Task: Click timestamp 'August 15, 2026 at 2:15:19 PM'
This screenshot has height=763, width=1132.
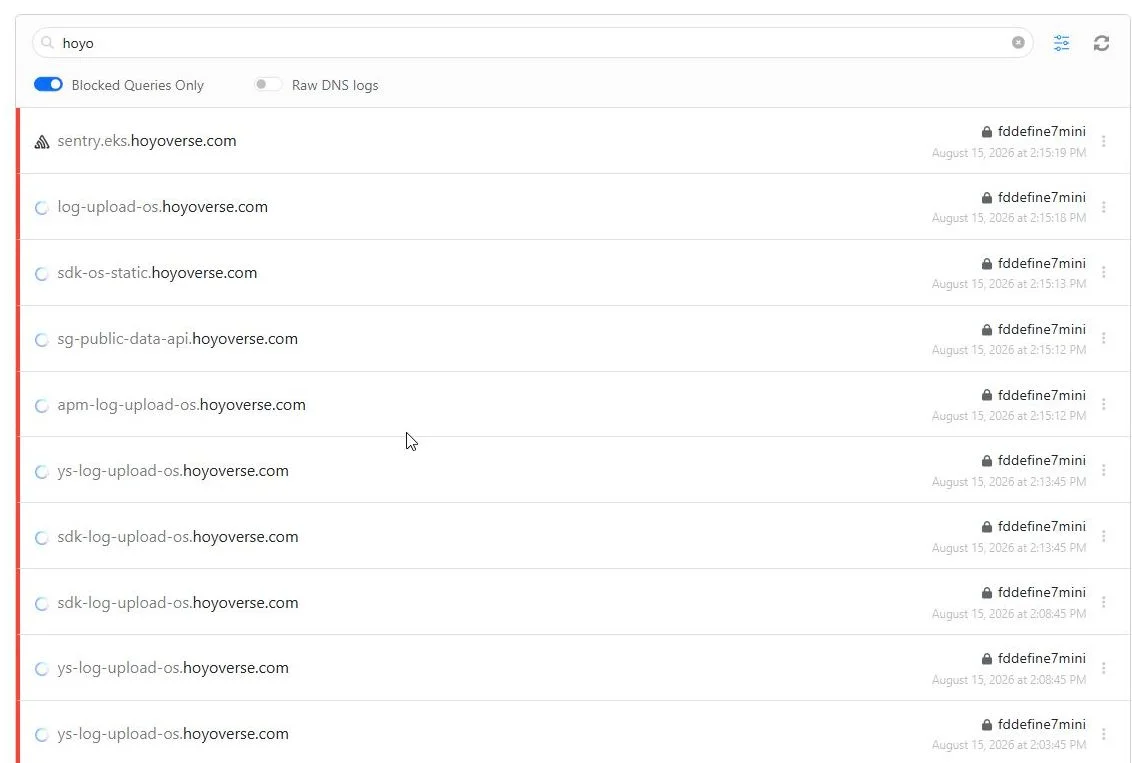Action: (1009, 153)
